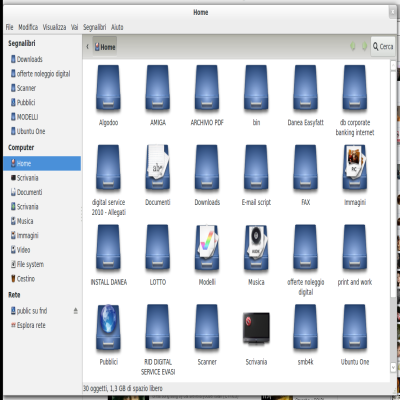Click the green forward arrow in toolbar
The image size is (400, 400).
tap(365, 46)
